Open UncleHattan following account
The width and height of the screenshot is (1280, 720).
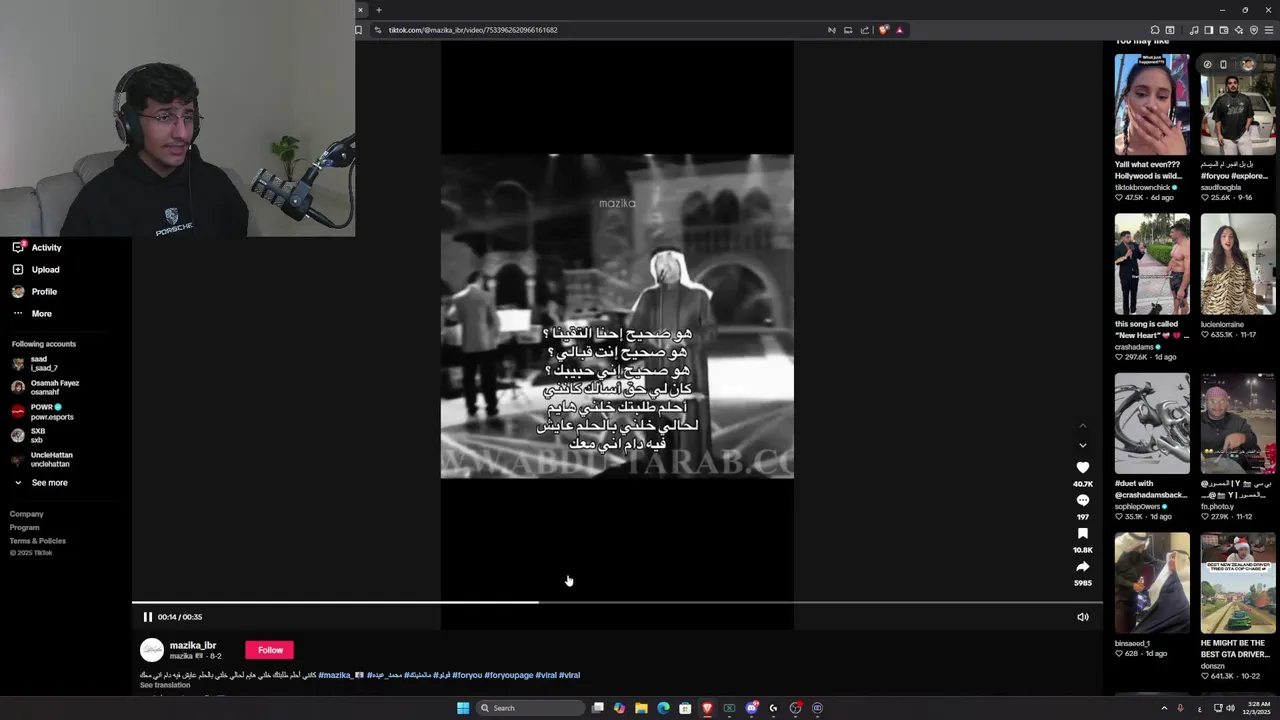[x=41, y=460]
